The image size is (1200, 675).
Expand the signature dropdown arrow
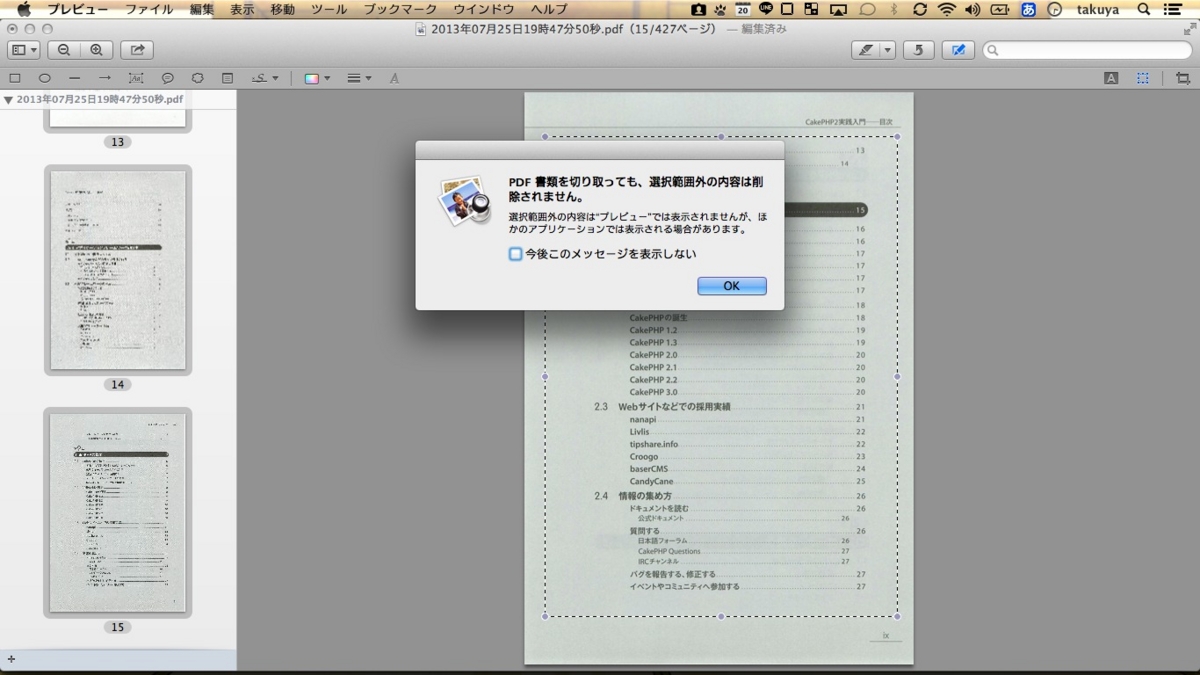pyautogui.click(x=275, y=78)
